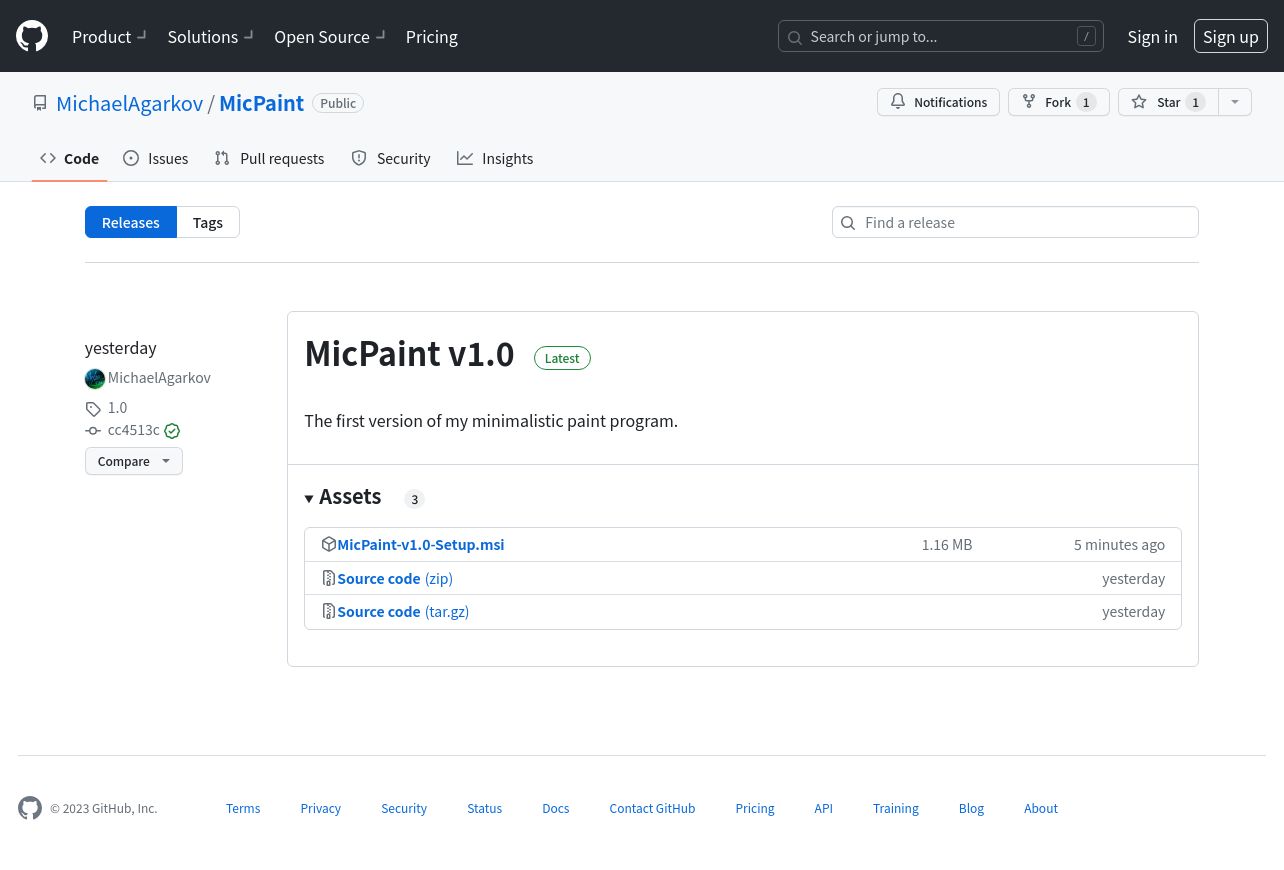Select the Releases view
This screenshot has width=1284, height=870.
(131, 222)
